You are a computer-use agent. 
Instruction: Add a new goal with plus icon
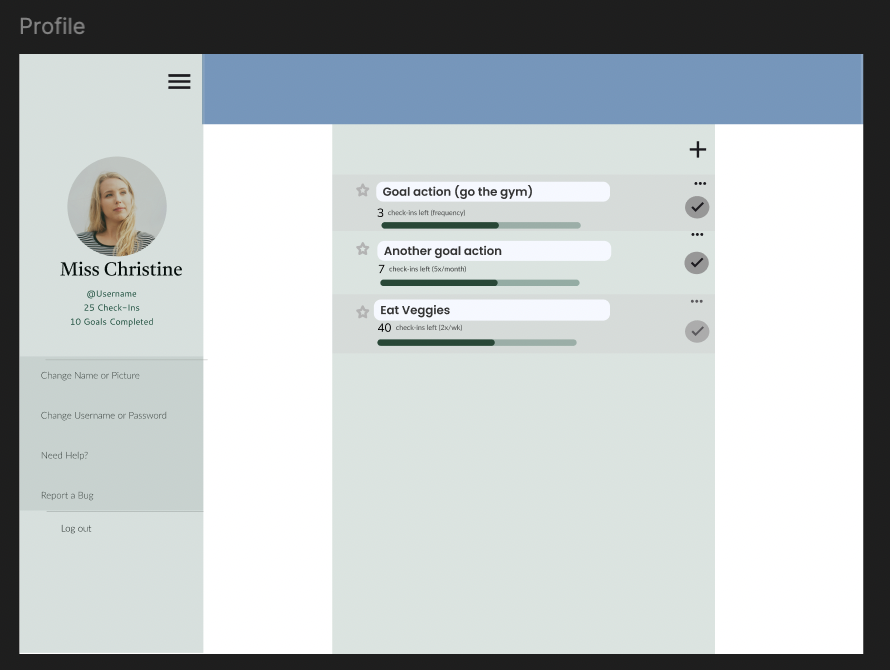point(698,149)
